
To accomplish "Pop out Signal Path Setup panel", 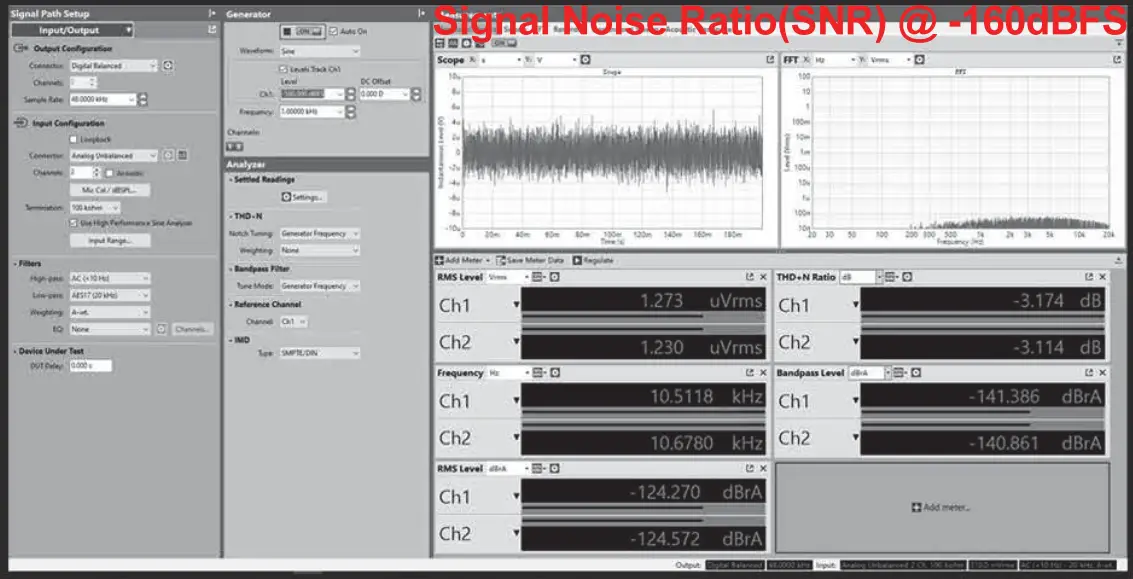I will pos(212,30).
